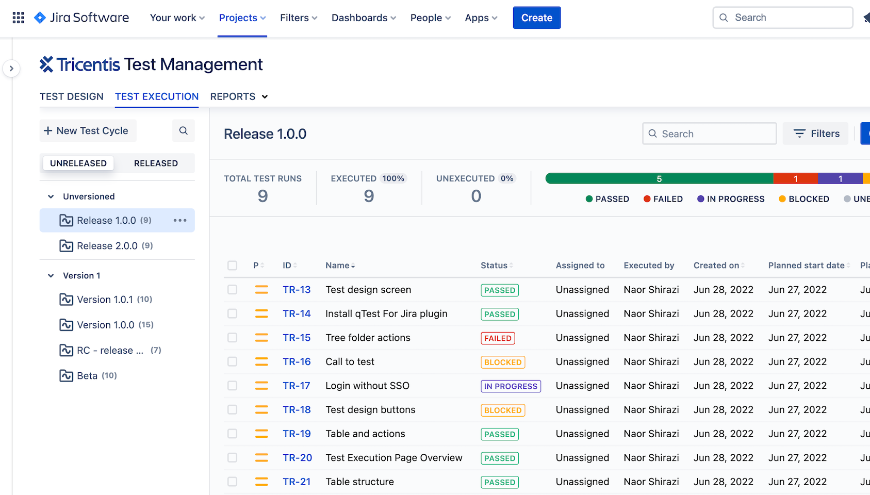This screenshot has height=495, width=870.
Task: Click the test cycle search magnifier icon
Action: coord(183,131)
